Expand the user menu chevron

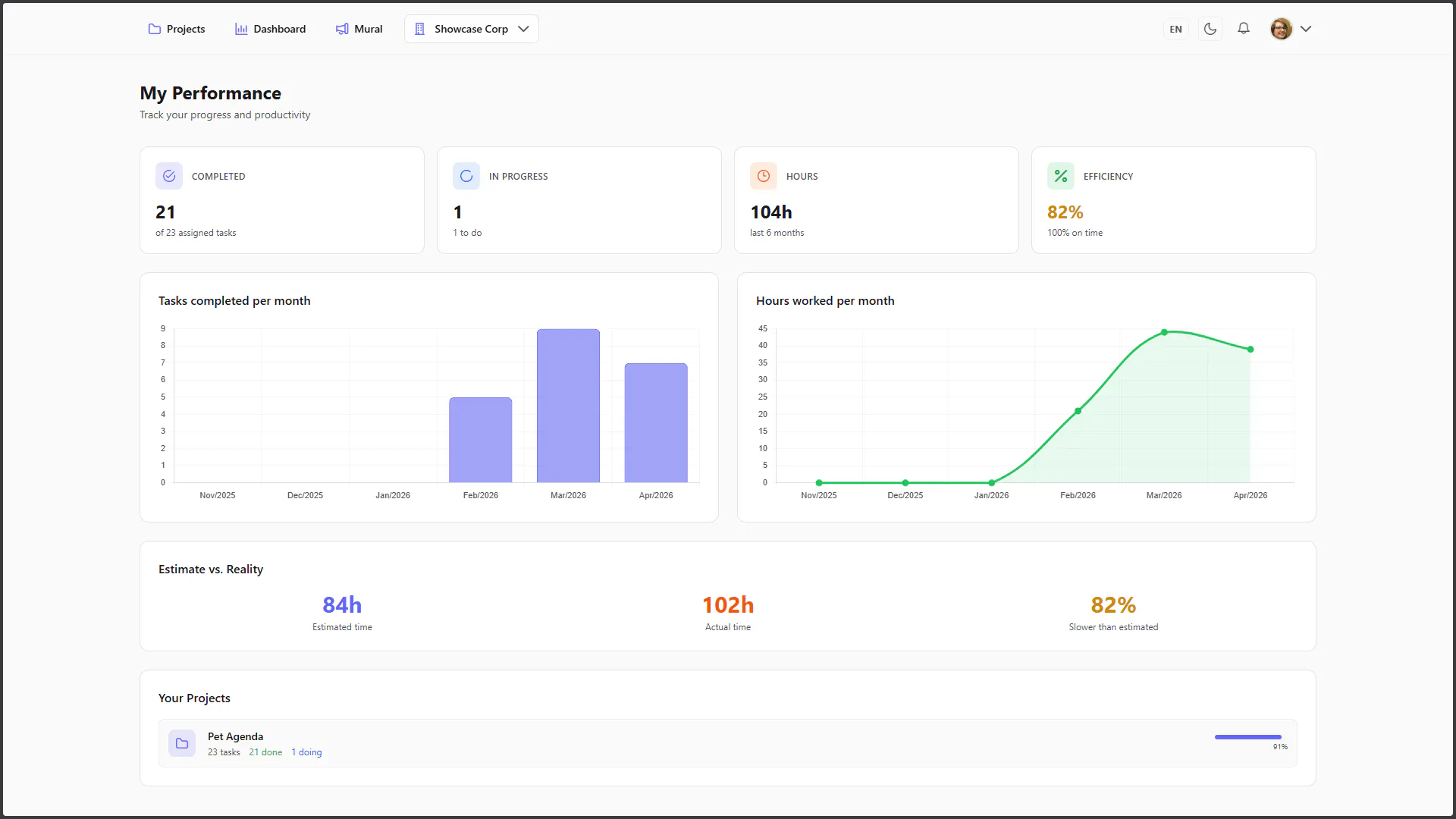point(1306,29)
